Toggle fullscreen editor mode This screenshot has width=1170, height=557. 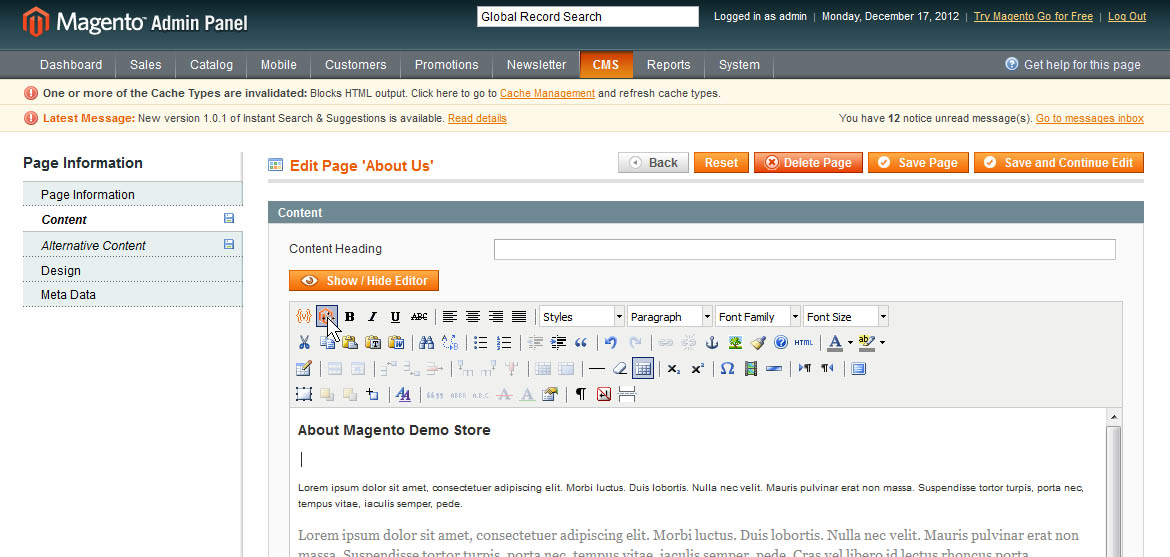858,369
